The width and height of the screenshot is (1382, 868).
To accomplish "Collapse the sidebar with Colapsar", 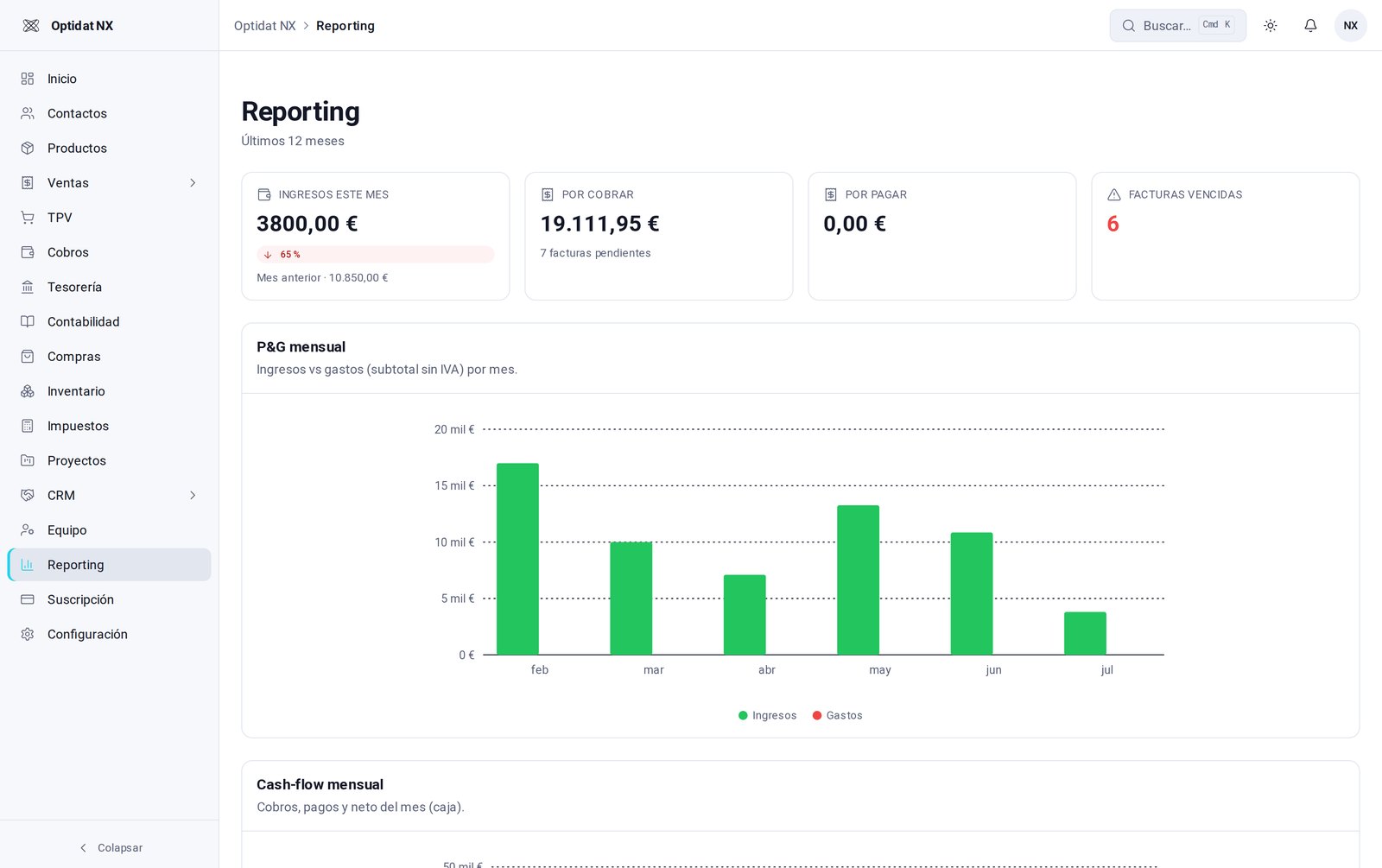I will pos(110,848).
